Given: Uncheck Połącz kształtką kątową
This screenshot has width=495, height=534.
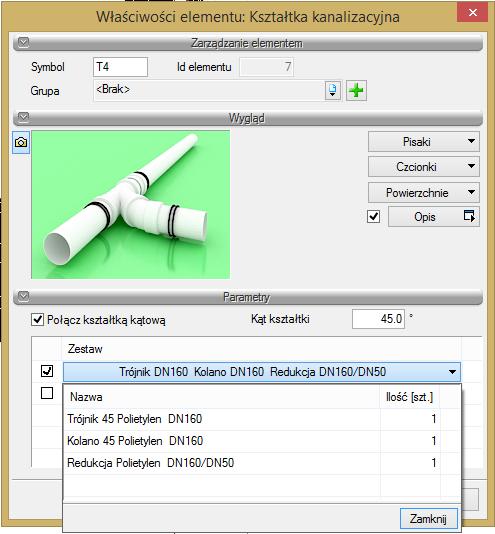Looking at the screenshot, I should [x=37, y=320].
